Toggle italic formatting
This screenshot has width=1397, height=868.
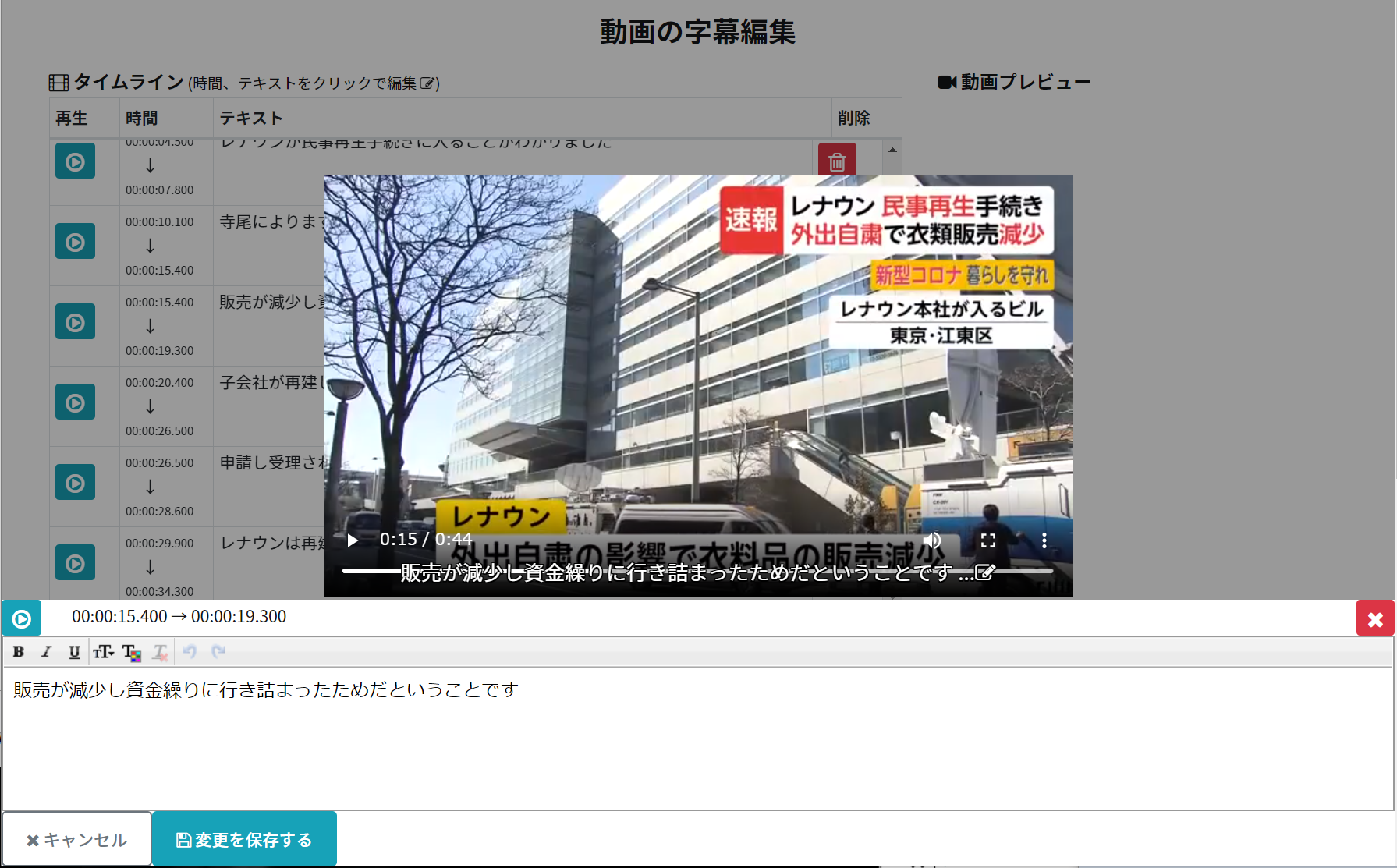[47, 652]
